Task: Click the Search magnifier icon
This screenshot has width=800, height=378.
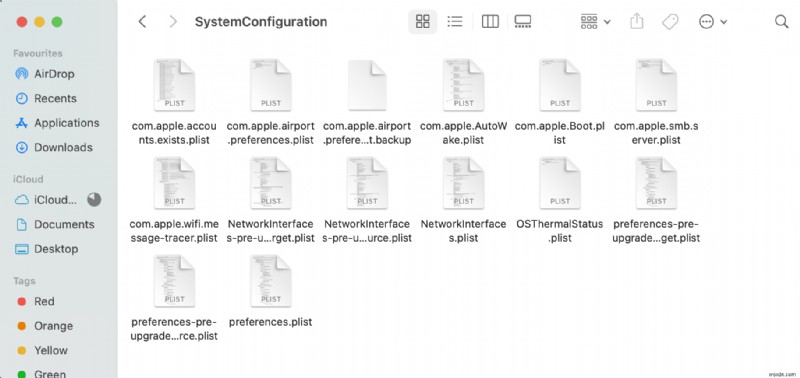Action: coord(781,21)
